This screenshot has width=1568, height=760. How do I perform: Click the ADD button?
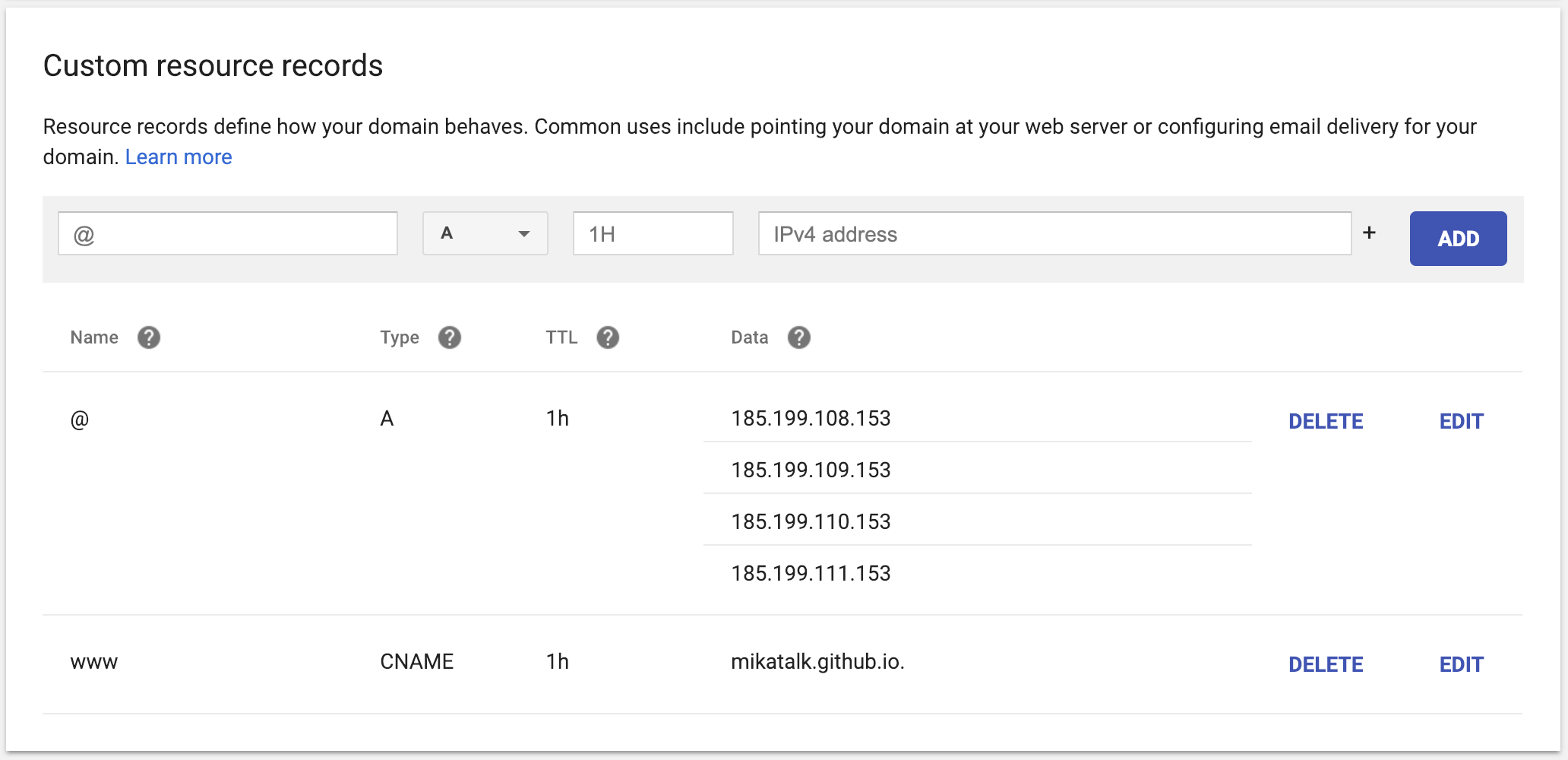[1457, 239]
